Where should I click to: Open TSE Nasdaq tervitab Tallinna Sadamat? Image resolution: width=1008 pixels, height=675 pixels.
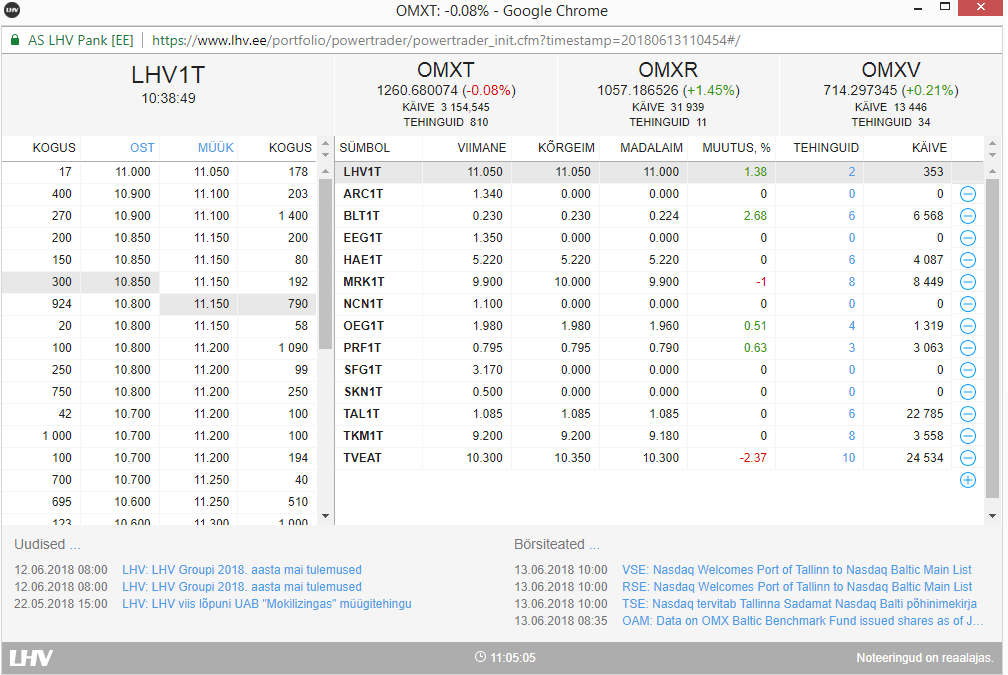799,604
